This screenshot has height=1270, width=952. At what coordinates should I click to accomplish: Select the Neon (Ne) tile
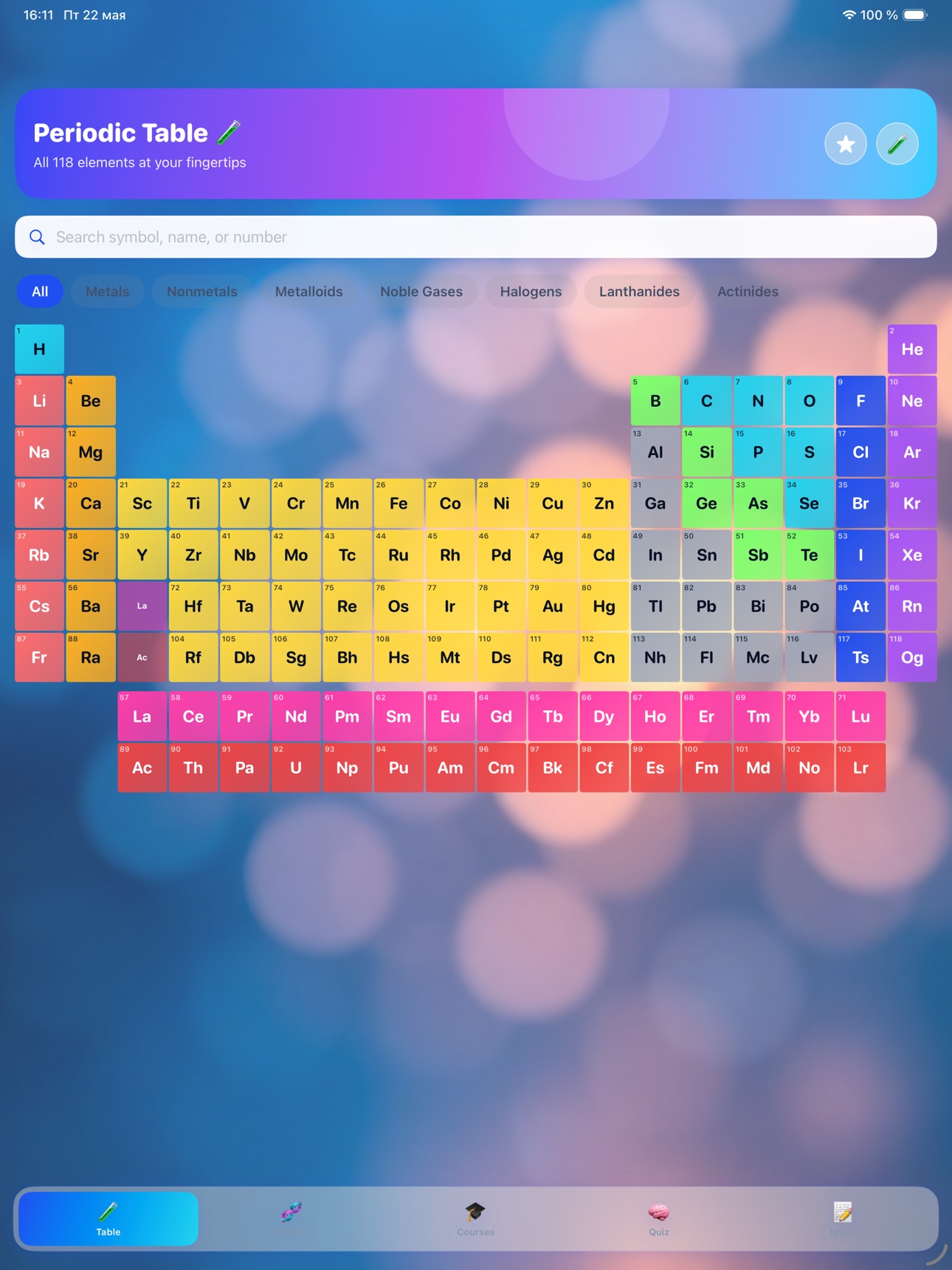coord(912,401)
